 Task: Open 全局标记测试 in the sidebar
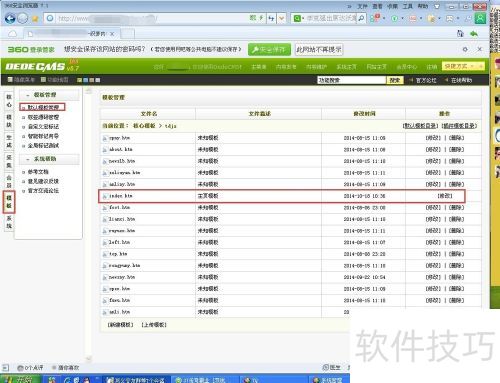click(x=43, y=145)
